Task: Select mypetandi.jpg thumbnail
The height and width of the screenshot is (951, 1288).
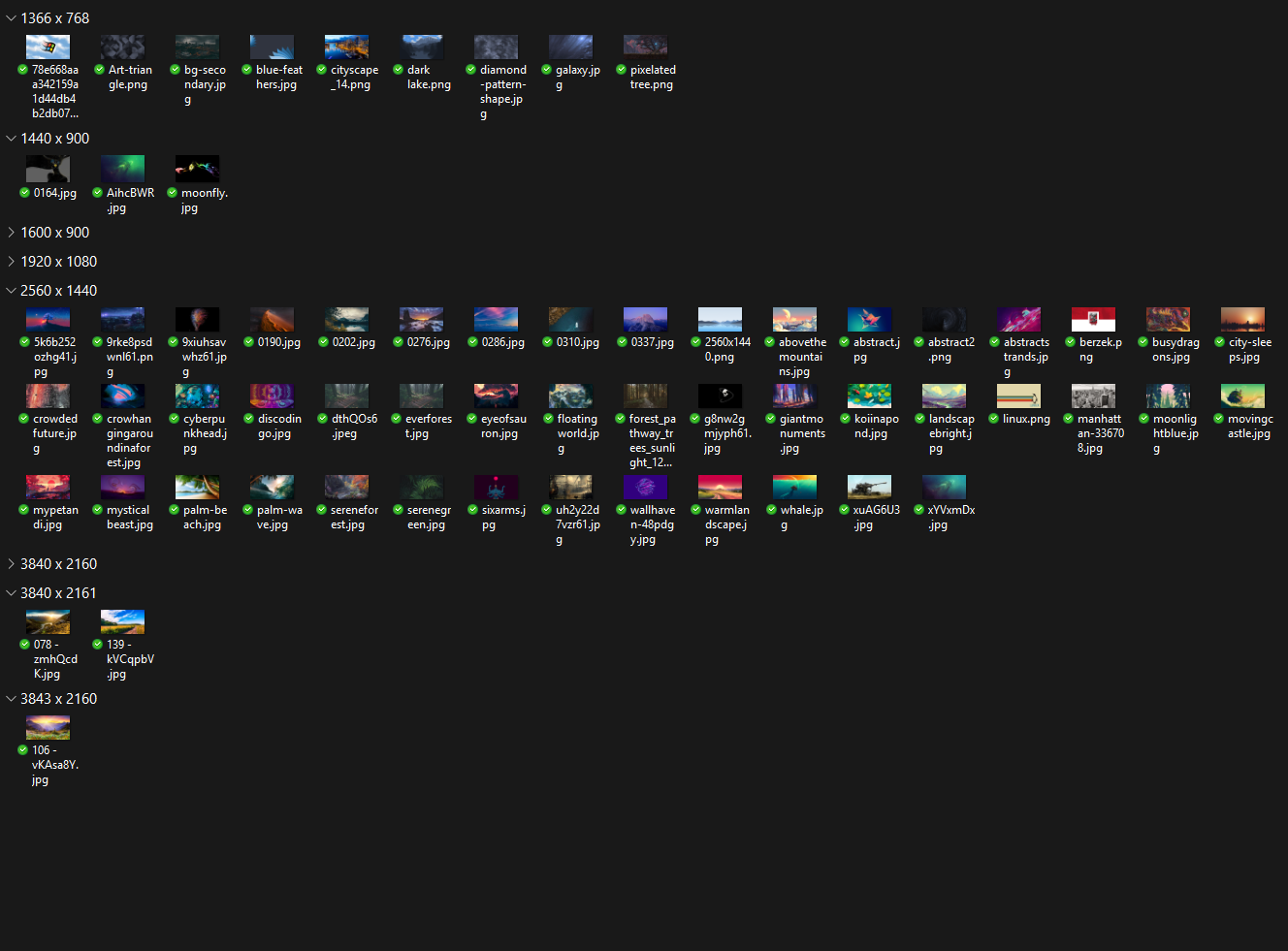Action: click(x=48, y=487)
